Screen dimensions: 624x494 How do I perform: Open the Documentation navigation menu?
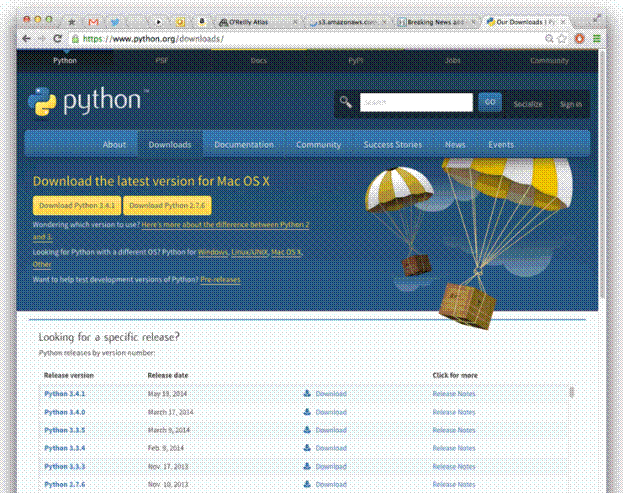coord(244,144)
